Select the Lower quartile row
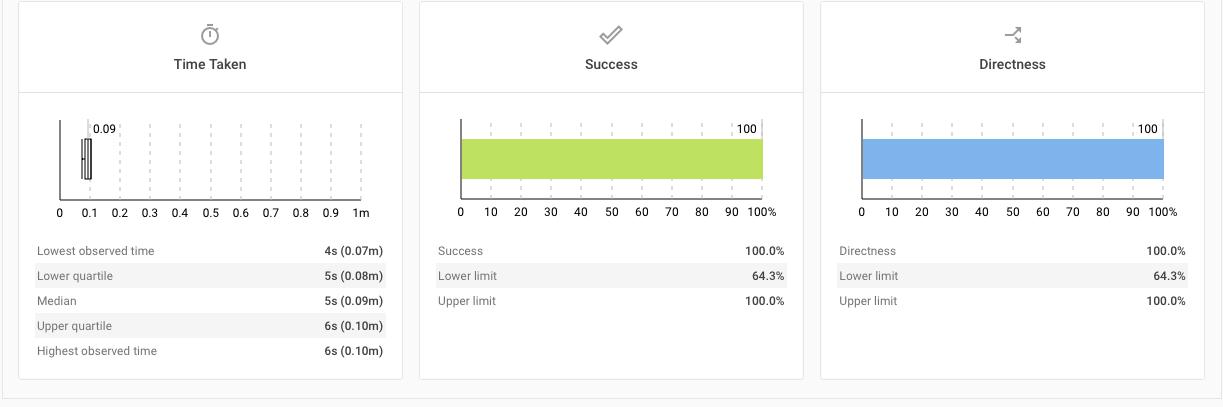The width and height of the screenshot is (1223, 407). click(210, 276)
